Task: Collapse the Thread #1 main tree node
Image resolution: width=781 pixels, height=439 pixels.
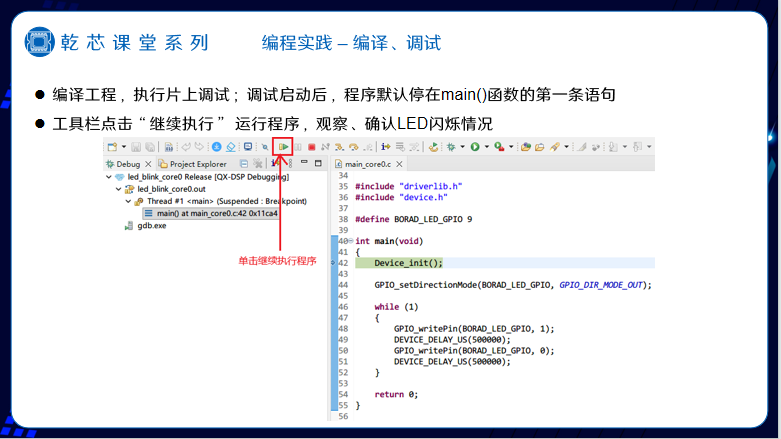Action: 128,201
